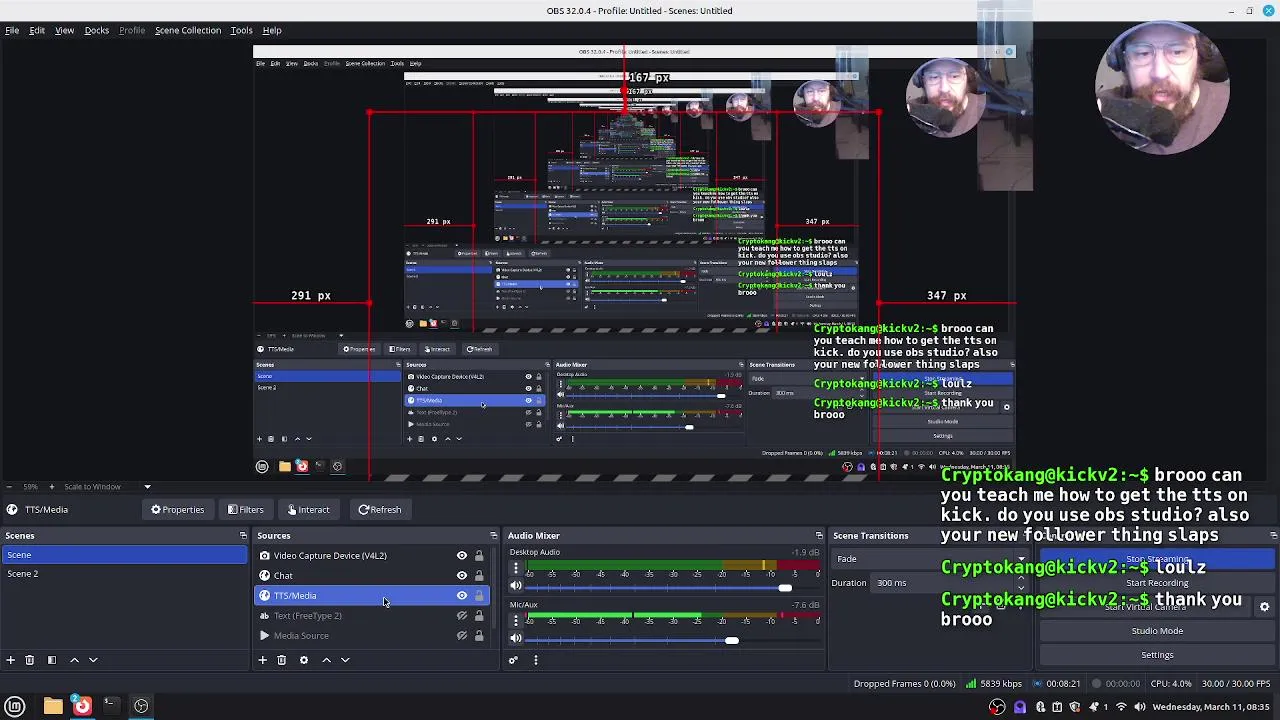The height and width of the screenshot is (720, 1280).
Task: Open the Scene Collection menu
Action: 188,30
